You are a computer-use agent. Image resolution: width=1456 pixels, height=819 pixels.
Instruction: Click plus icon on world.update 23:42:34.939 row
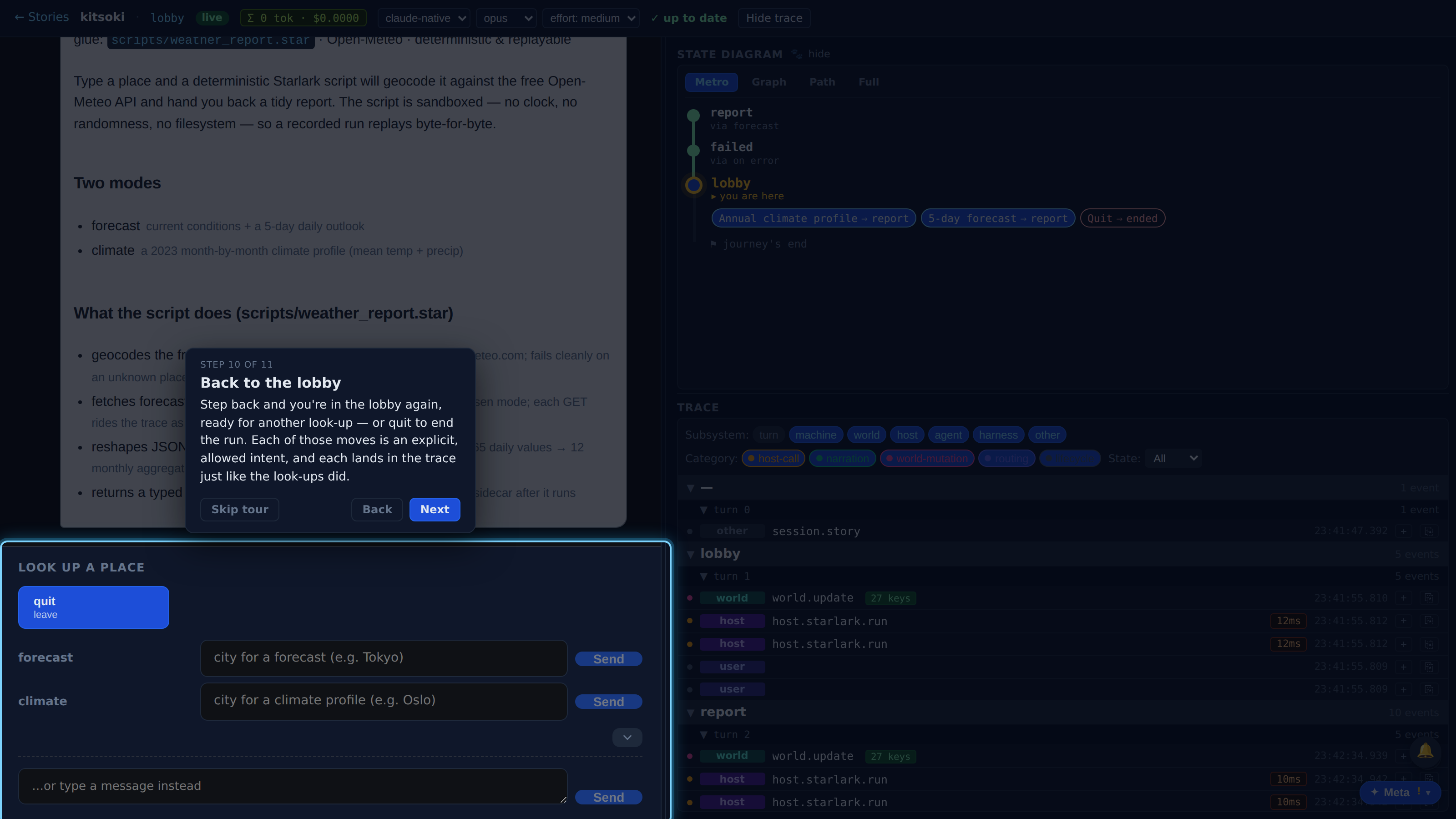1403,756
